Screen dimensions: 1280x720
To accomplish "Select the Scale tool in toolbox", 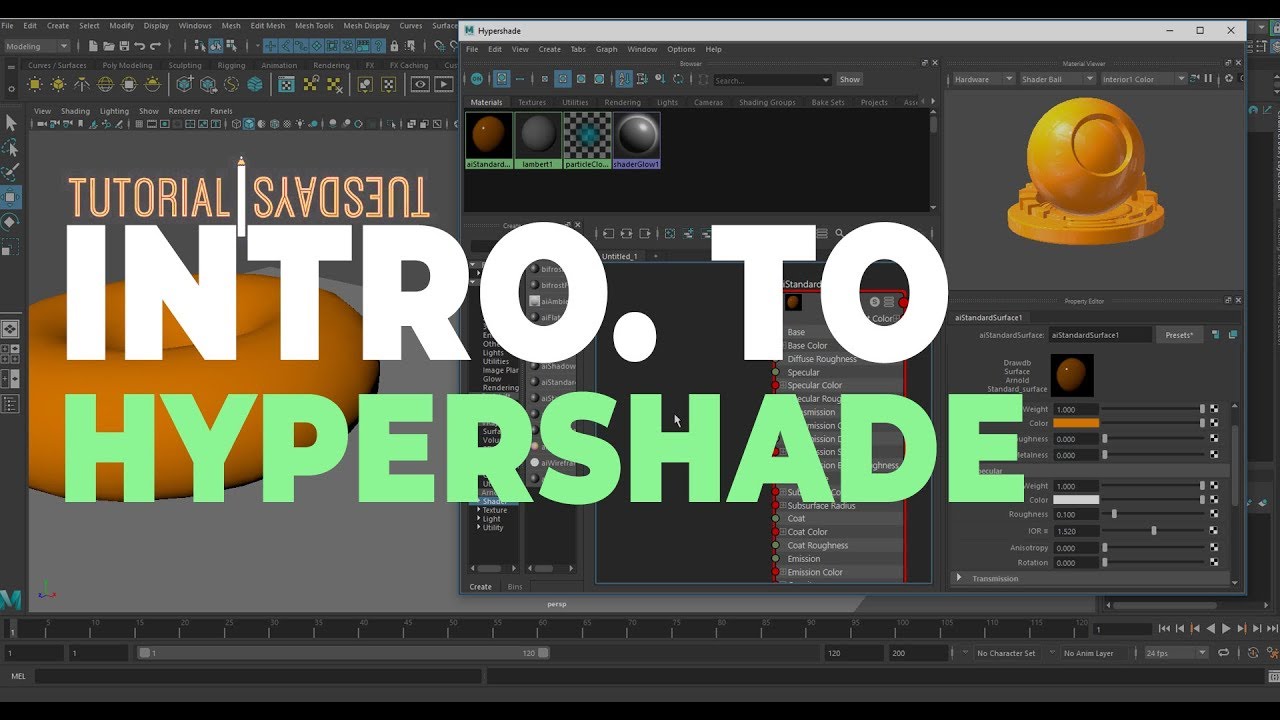I will [x=11, y=246].
